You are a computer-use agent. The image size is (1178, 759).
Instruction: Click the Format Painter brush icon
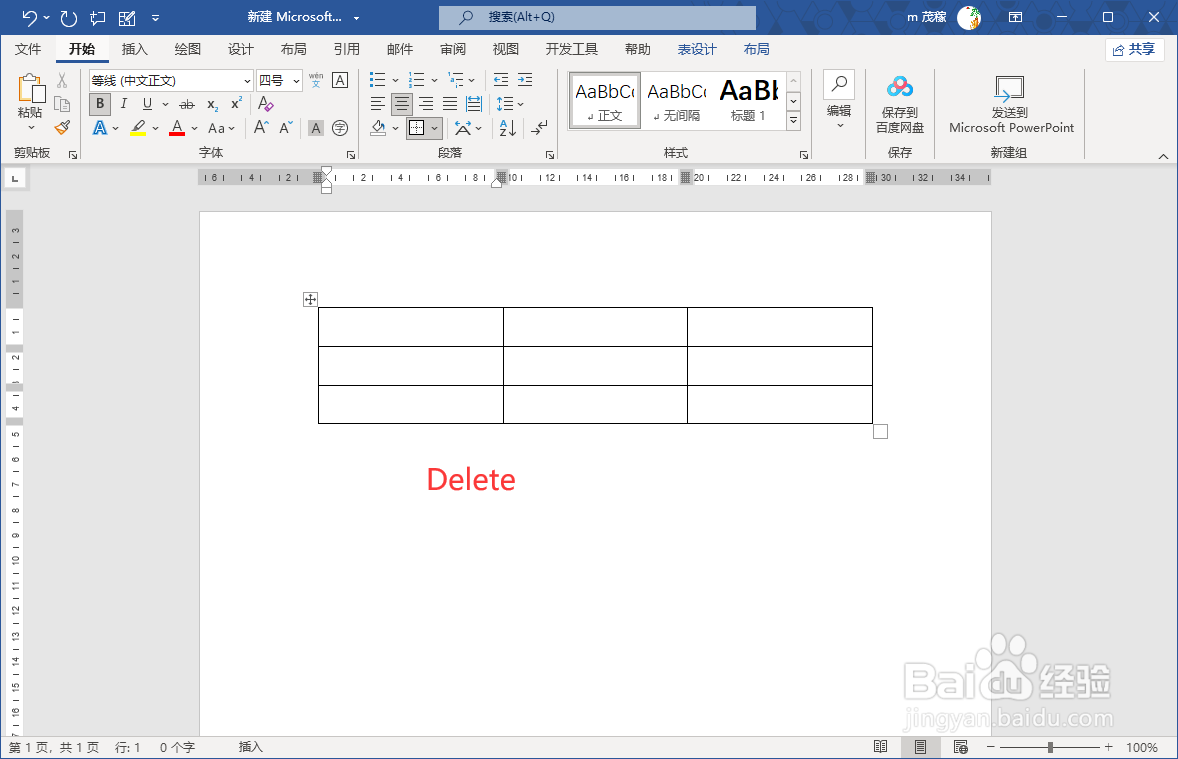[x=62, y=127]
